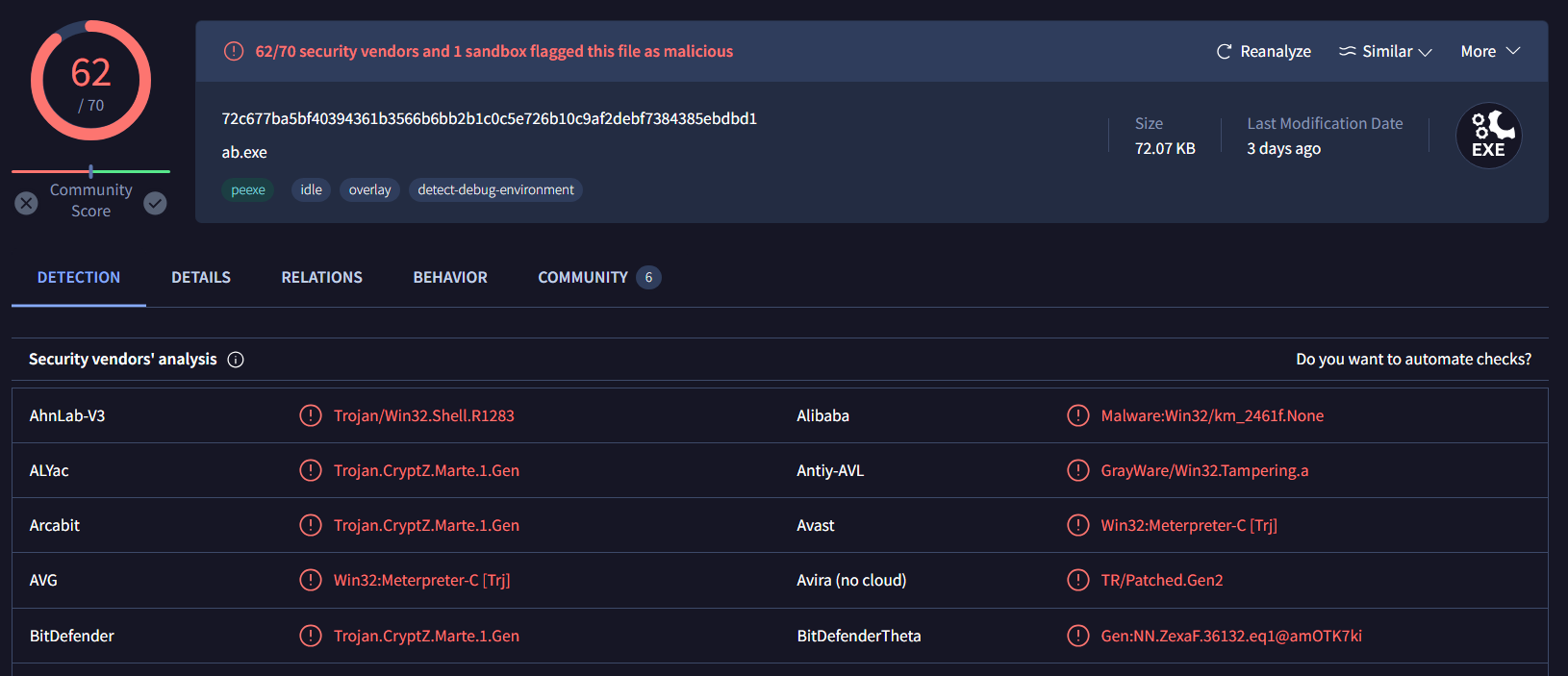Screen dimensions: 1568x676
Task: Click the alert icon for Alibaba detection
Action: (x=1077, y=415)
